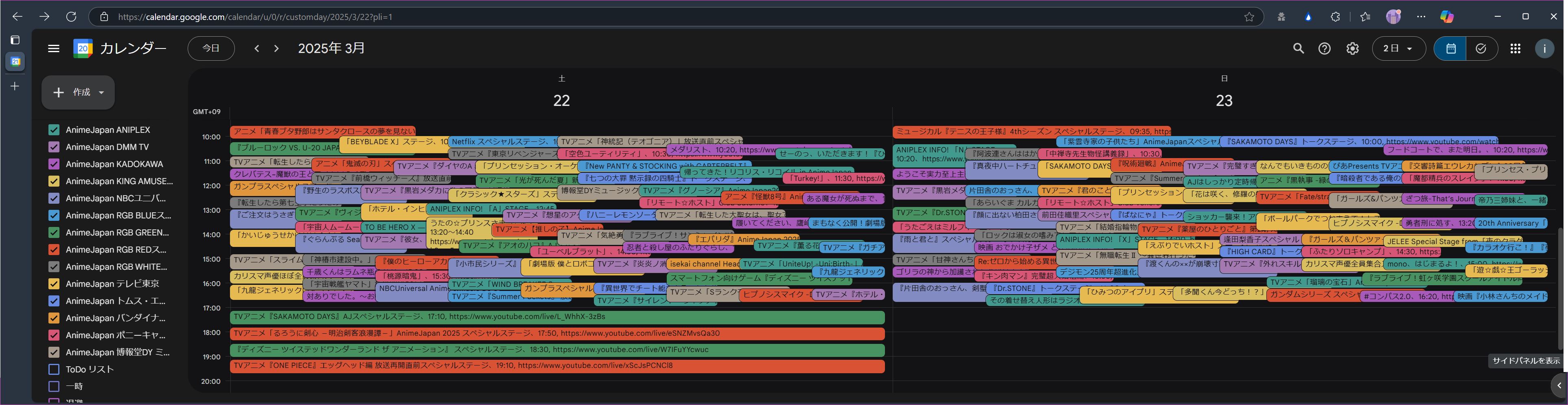The image size is (1568, 405).
Task: Uncheck AnimeJapan RGB RED calendar
Action: [54, 249]
